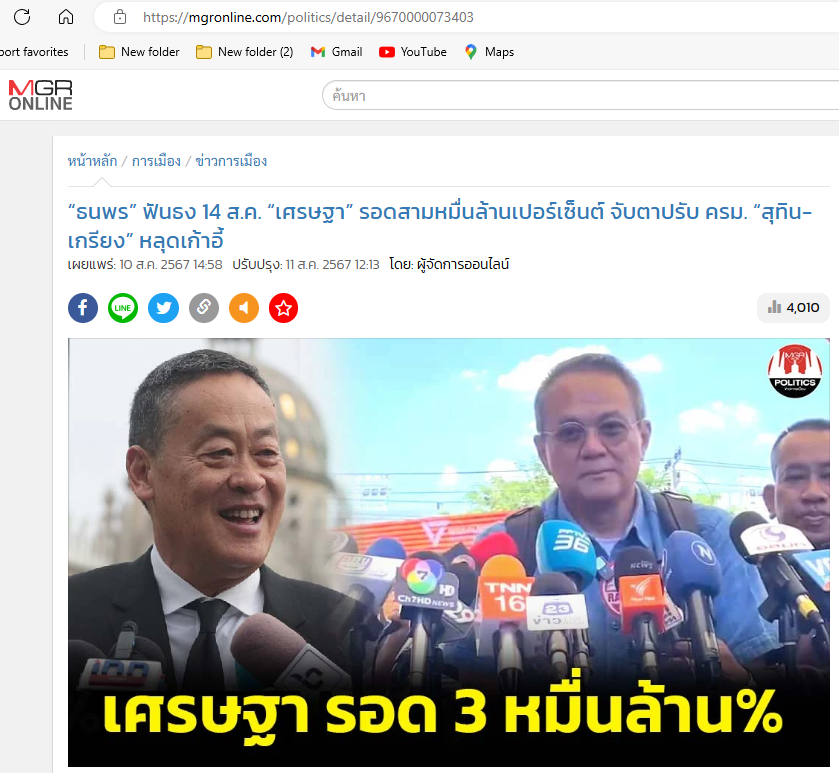The height and width of the screenshot is (773, 839).
Task: Click the 4,010 view count badge
Action: point(794,308)
